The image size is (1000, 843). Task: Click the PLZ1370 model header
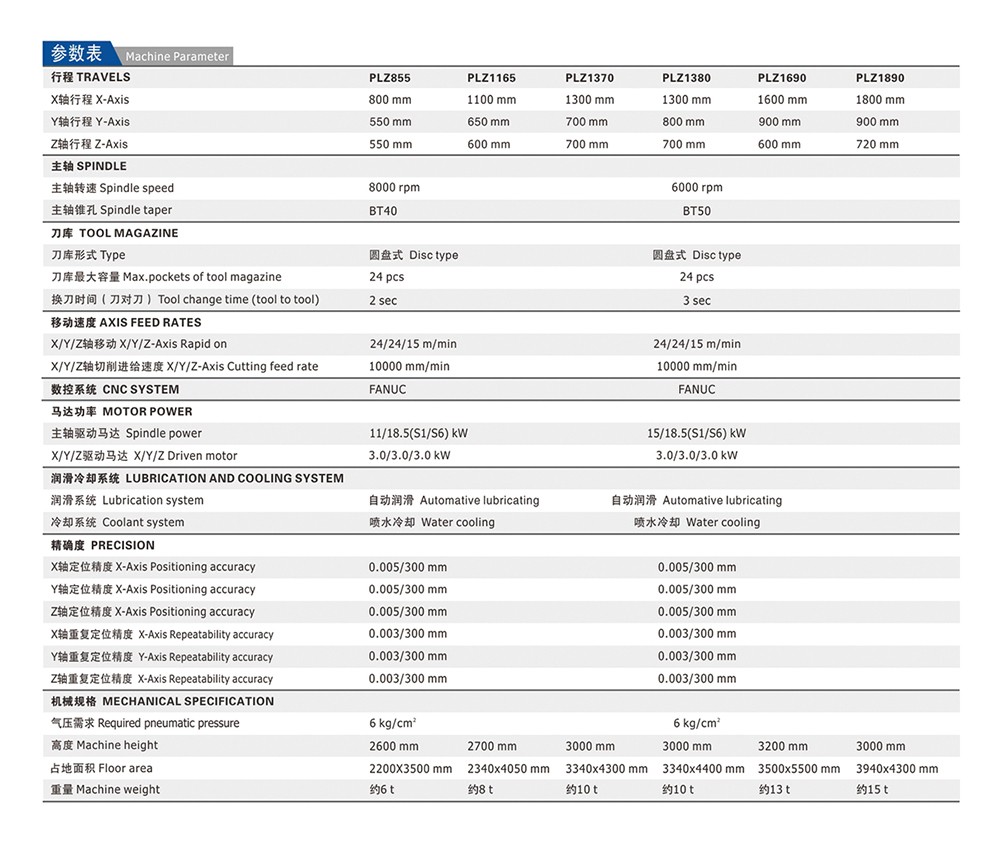[589, 78]
